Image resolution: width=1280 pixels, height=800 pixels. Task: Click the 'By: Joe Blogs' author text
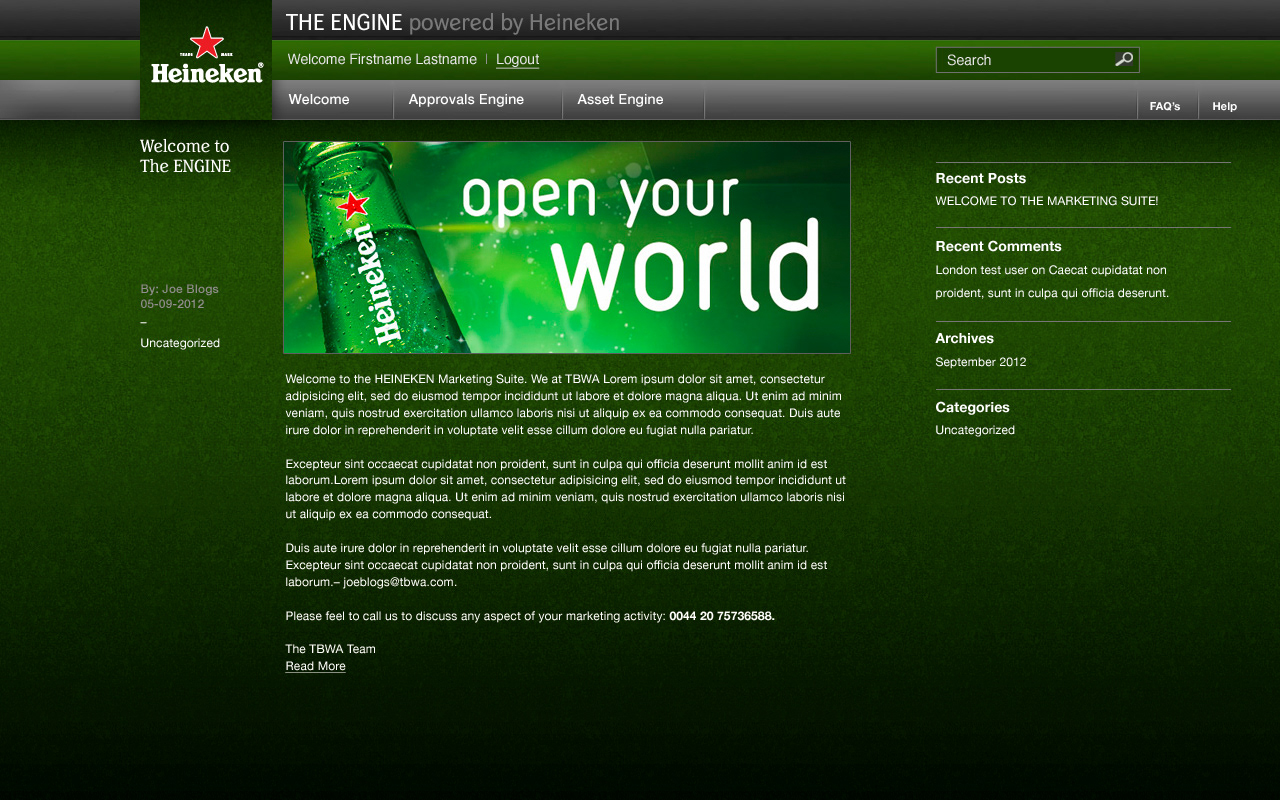coord(179,289)
